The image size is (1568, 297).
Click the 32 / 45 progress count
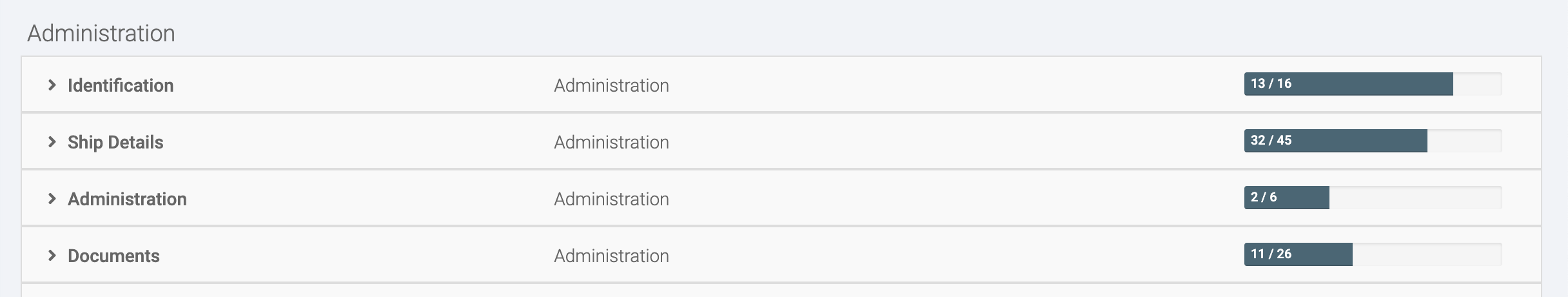coord(1271,141)
